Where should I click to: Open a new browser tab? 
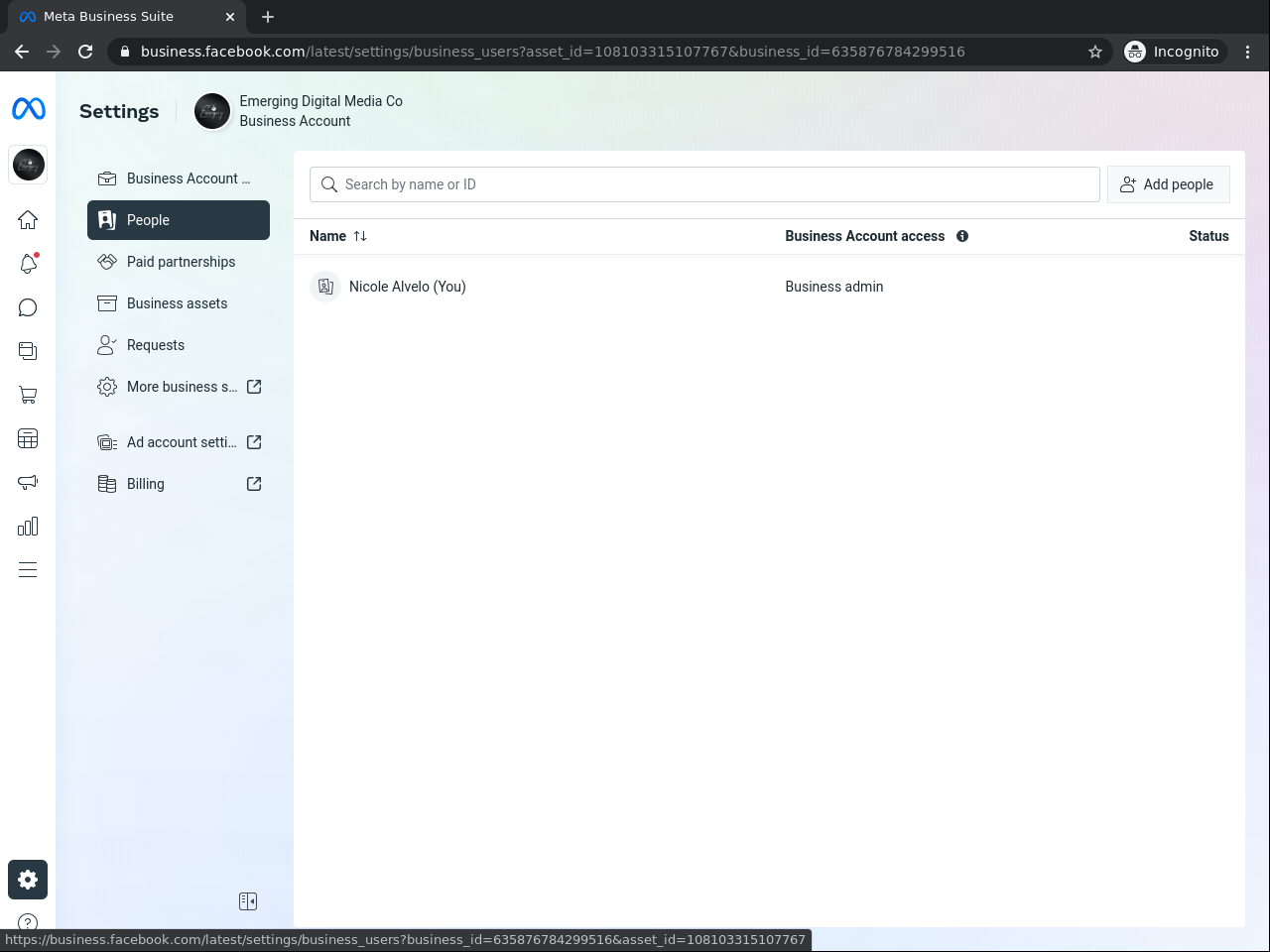pyautogui.click(x=268, y=17)
